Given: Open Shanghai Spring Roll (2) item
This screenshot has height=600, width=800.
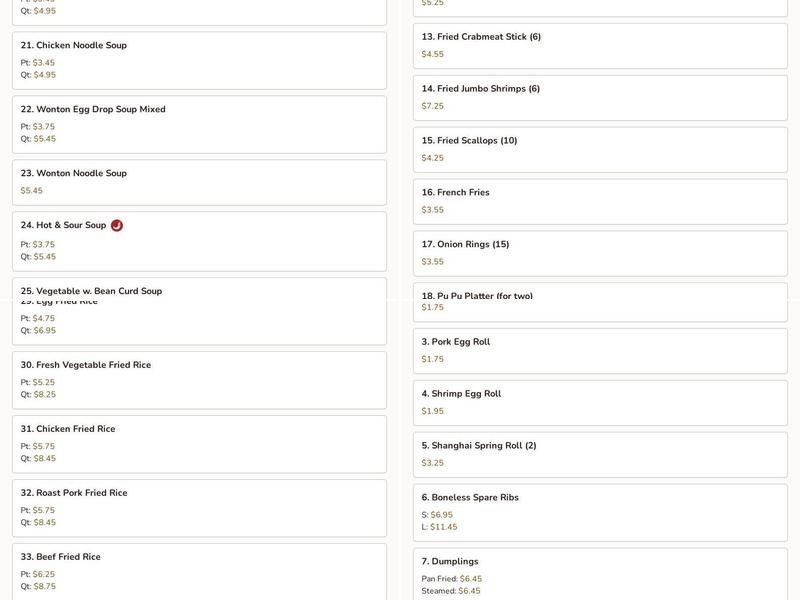Looking at the screenshot, I should (600, 454).
